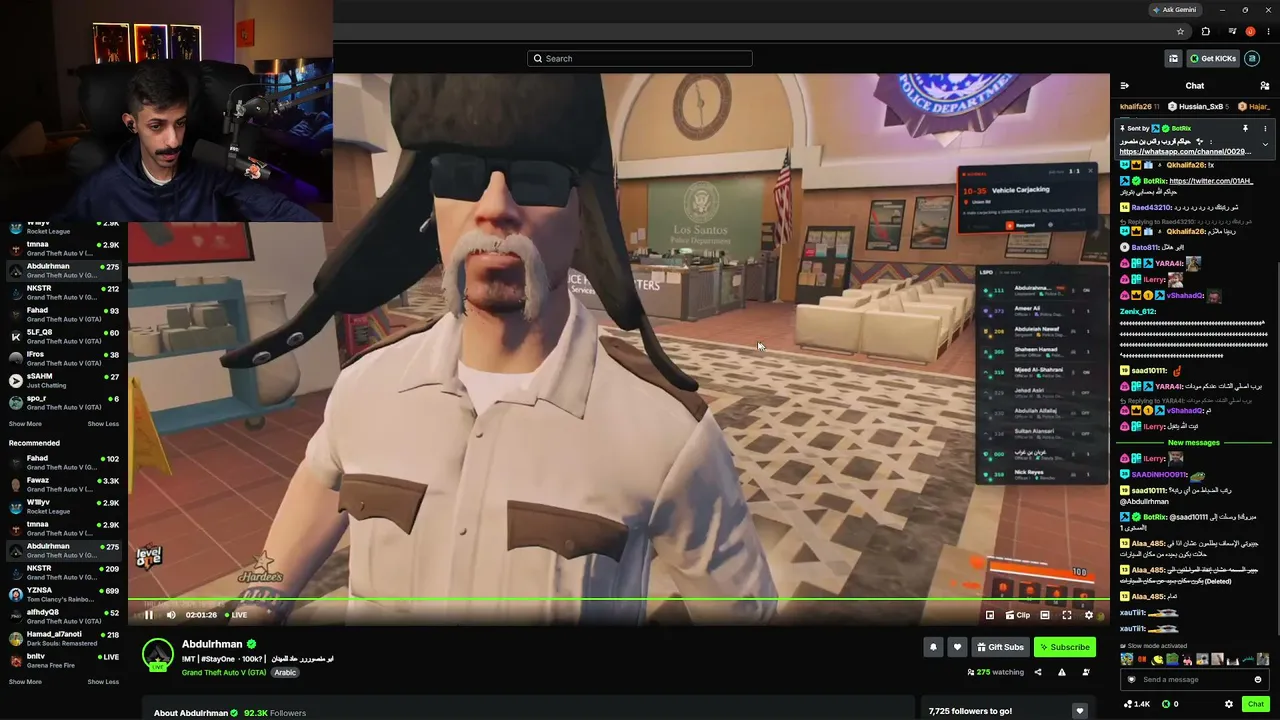Pause the live stream playback
Viewport: 1280px width, 720px height.
coord(149,615)
